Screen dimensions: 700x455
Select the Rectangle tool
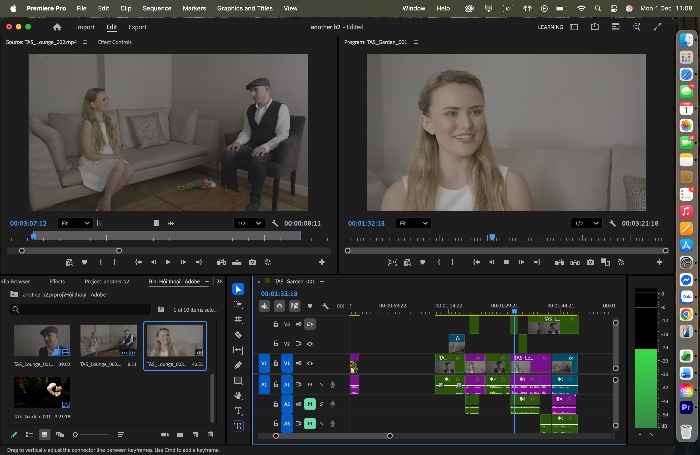238,380
